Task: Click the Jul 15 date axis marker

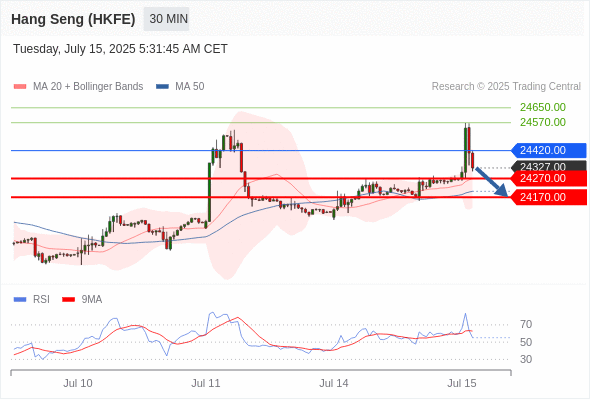Action: (462, 383)
